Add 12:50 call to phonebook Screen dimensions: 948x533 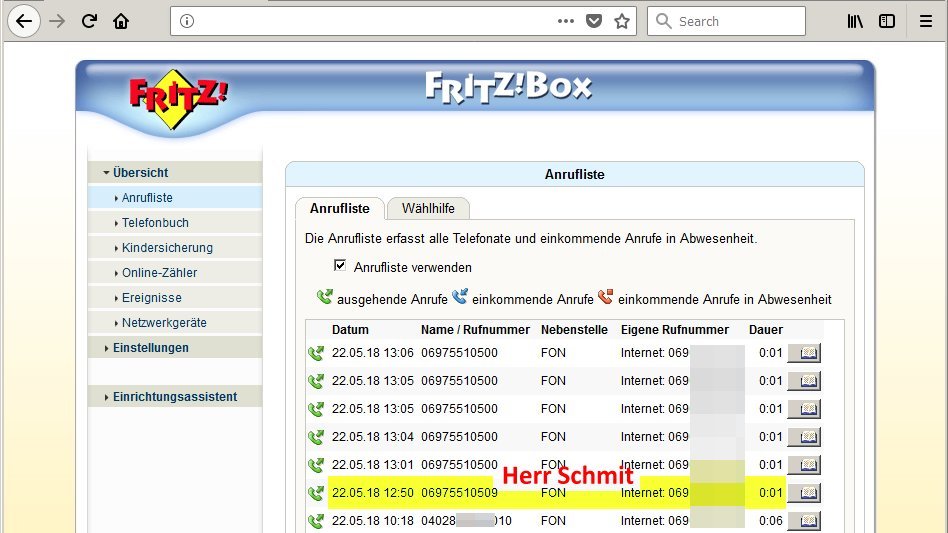[804, 493]
